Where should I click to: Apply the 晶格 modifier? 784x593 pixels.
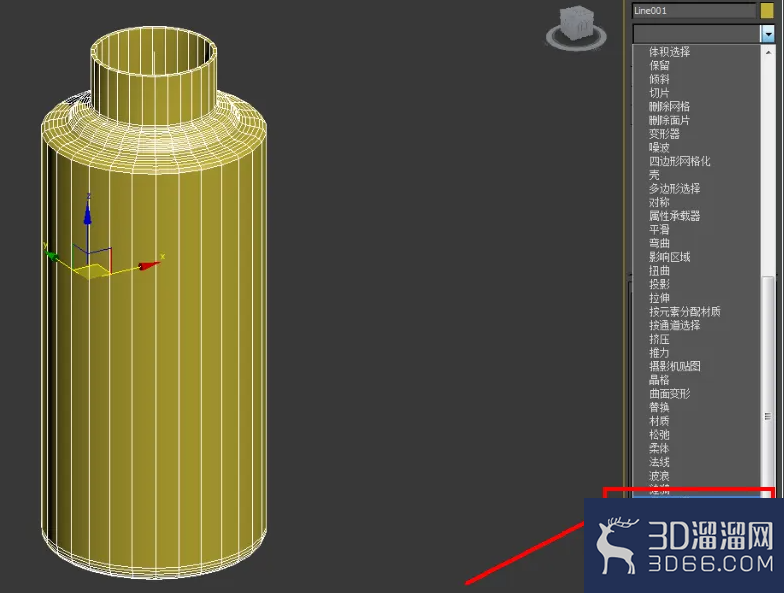point(659,380)
